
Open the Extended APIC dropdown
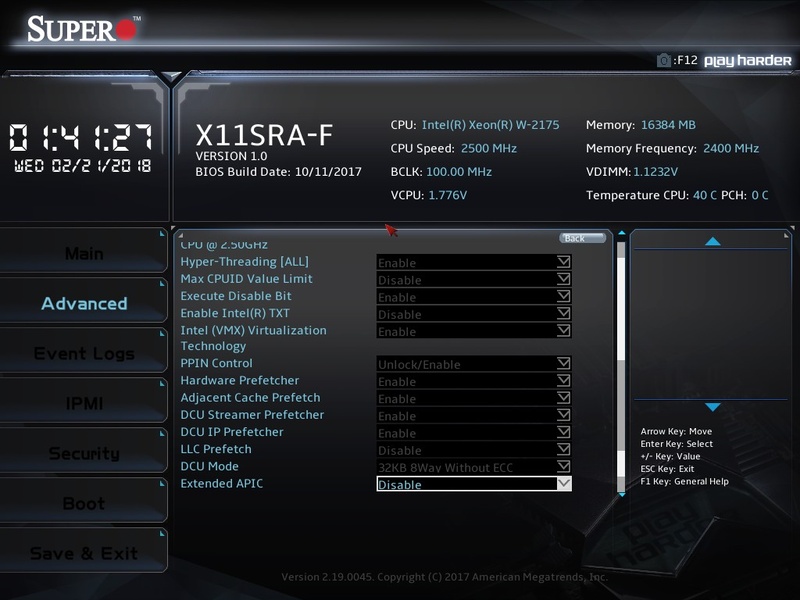coord(474,484)
